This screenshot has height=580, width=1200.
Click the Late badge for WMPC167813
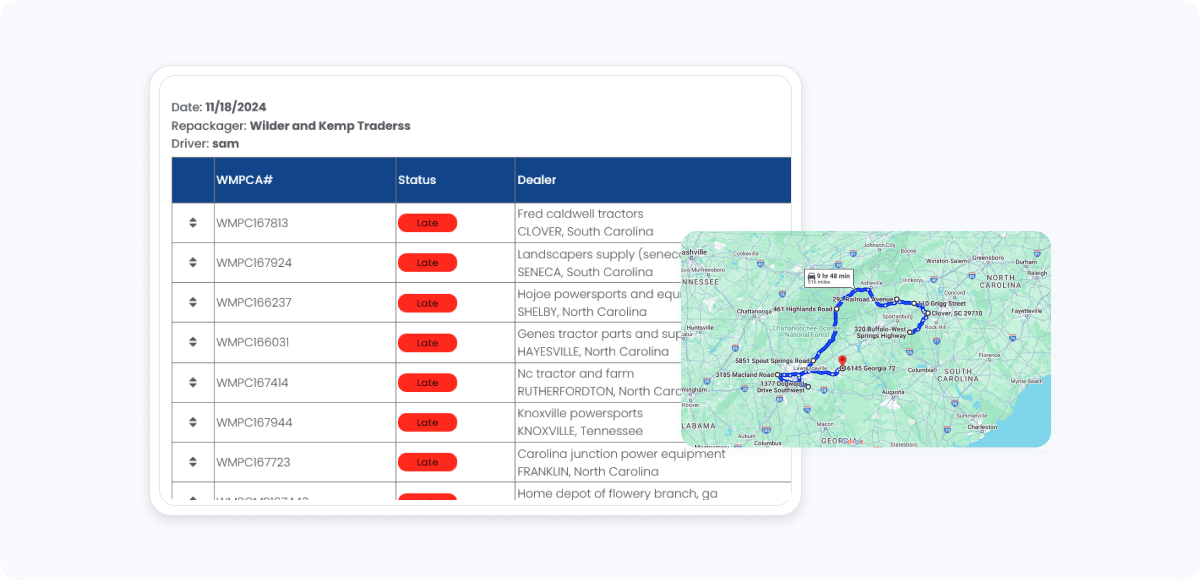(427, 223)
